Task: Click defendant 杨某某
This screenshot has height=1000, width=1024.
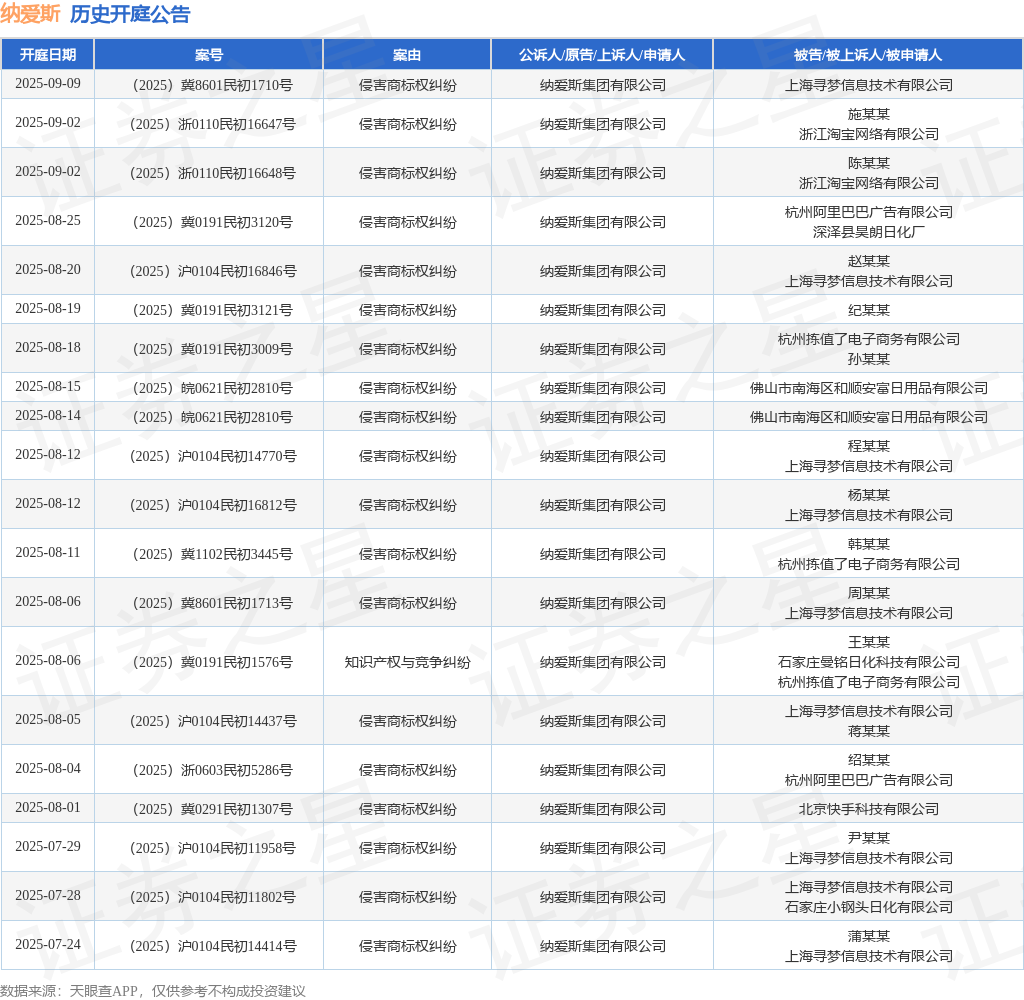Action: click(x=869, y=495)
